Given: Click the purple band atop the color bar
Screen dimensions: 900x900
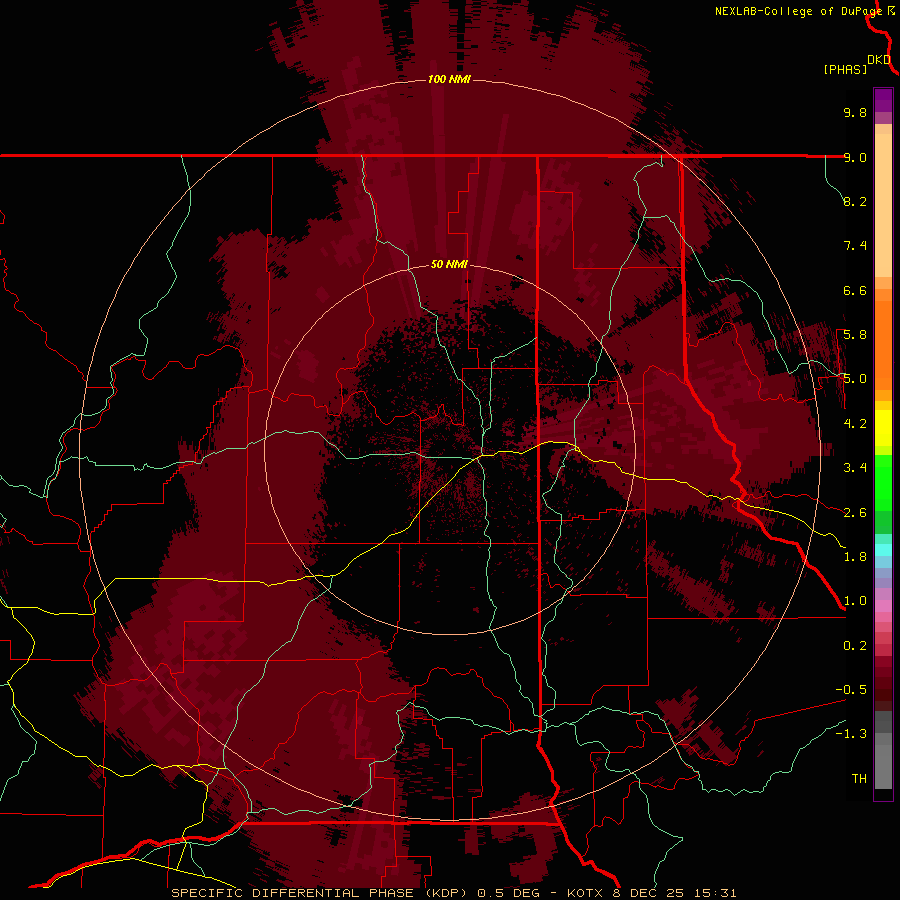Looking at the screenshot, I should coord(883,100).
